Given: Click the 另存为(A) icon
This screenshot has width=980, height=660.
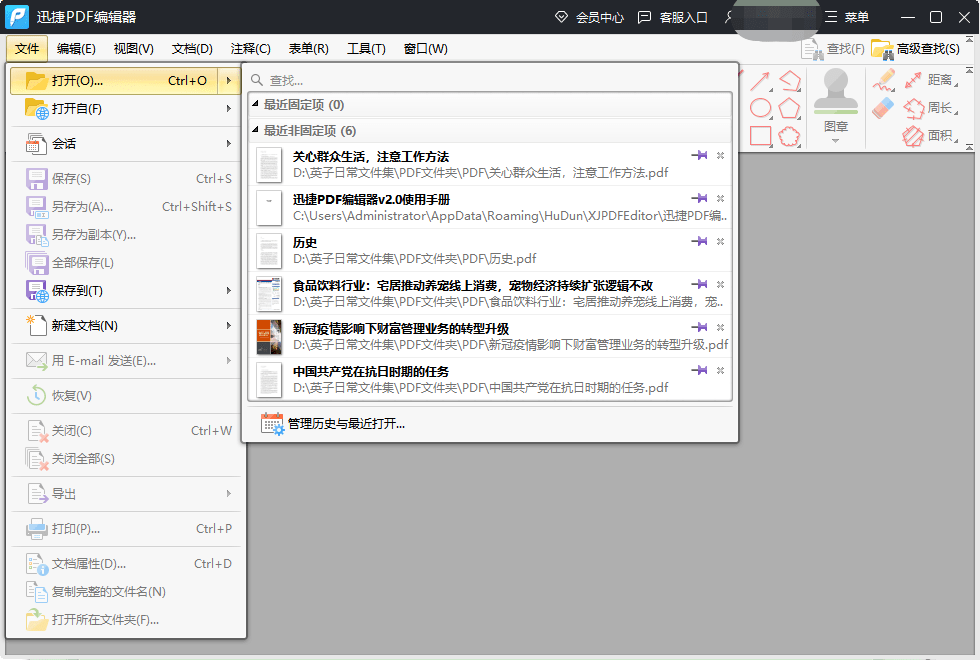Looking at the screenshot, I should [36, 207].
